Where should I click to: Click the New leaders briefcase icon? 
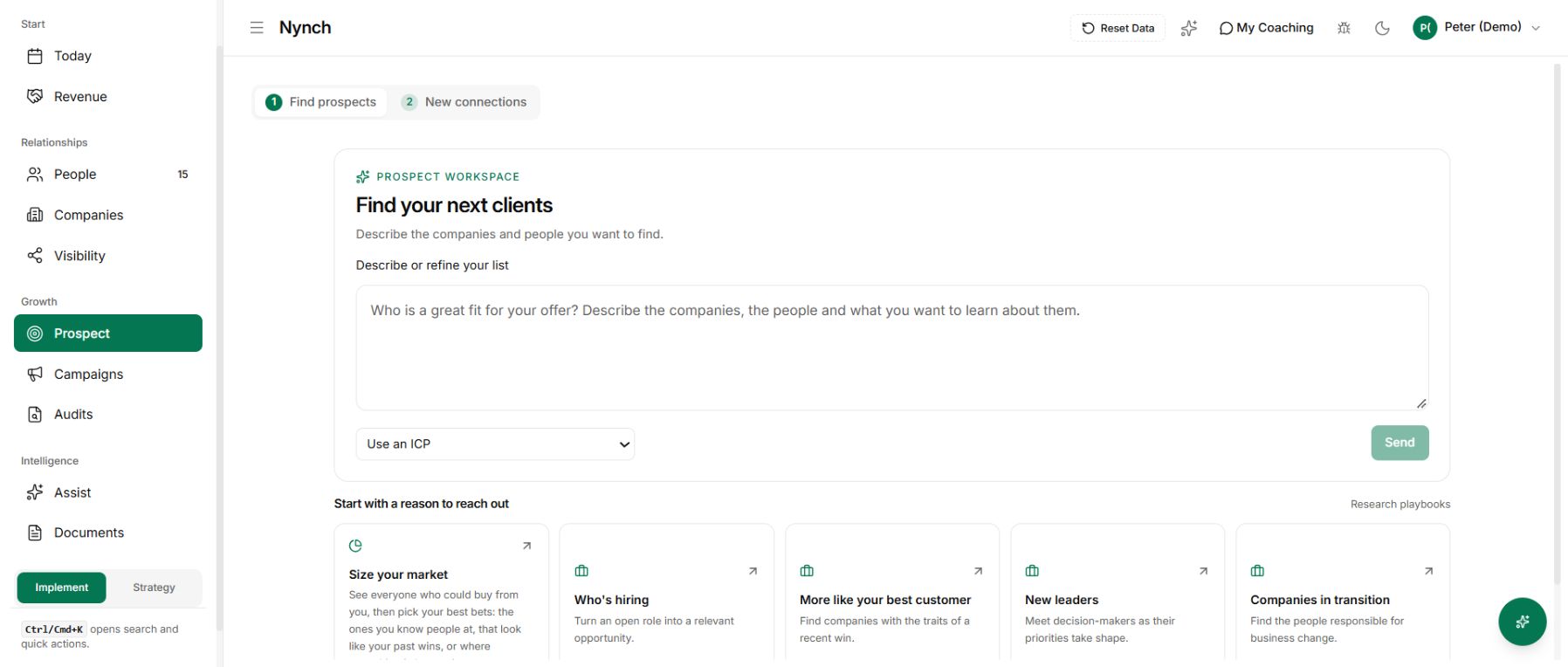1032,571
